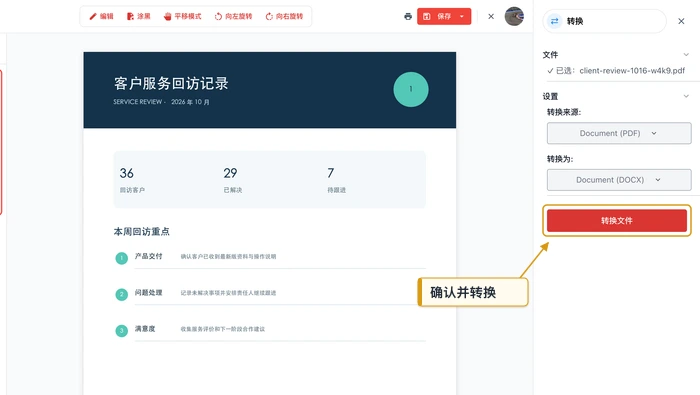Image resolution: width=700 pixels, height=395 pixels.
Task: Rotate the page right with 向右旋转
Action: tap(284, 17)
